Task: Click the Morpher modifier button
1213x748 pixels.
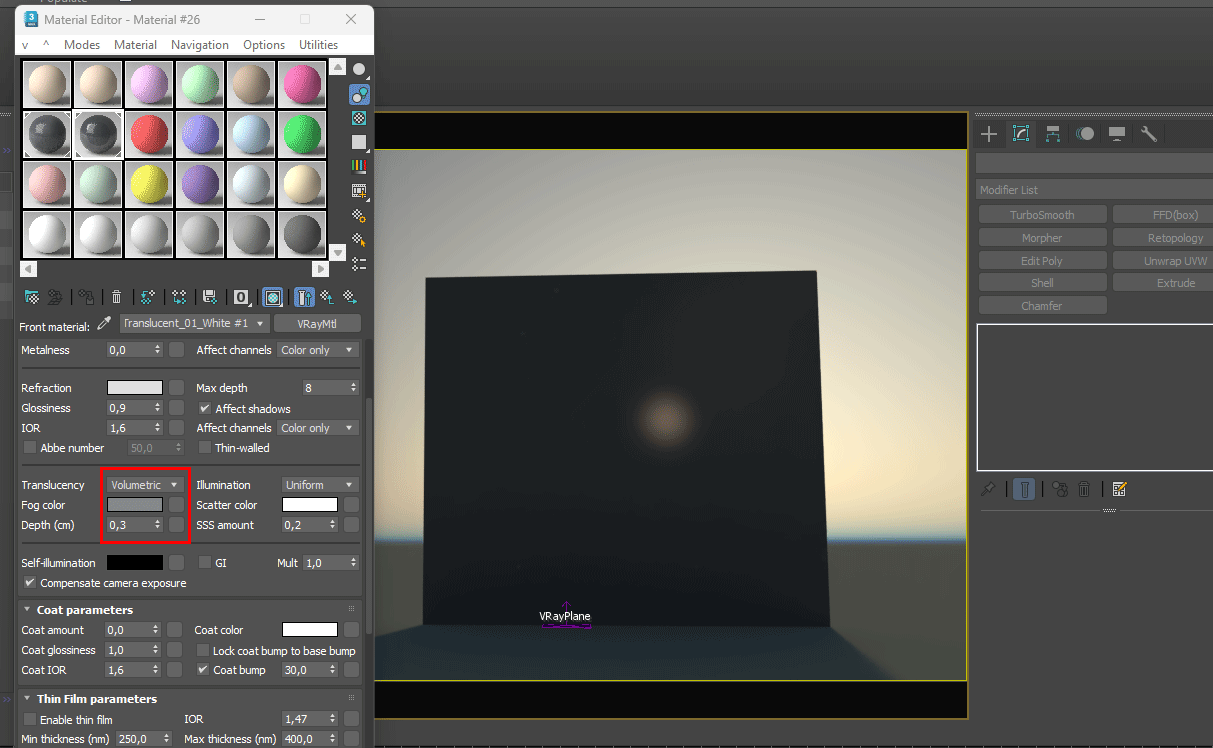Action: (1042, 238)
